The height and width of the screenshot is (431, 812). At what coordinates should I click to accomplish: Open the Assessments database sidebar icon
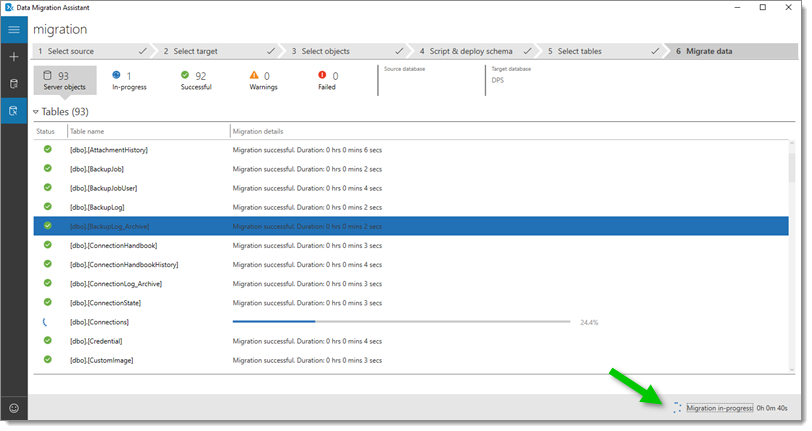[14, 84]
